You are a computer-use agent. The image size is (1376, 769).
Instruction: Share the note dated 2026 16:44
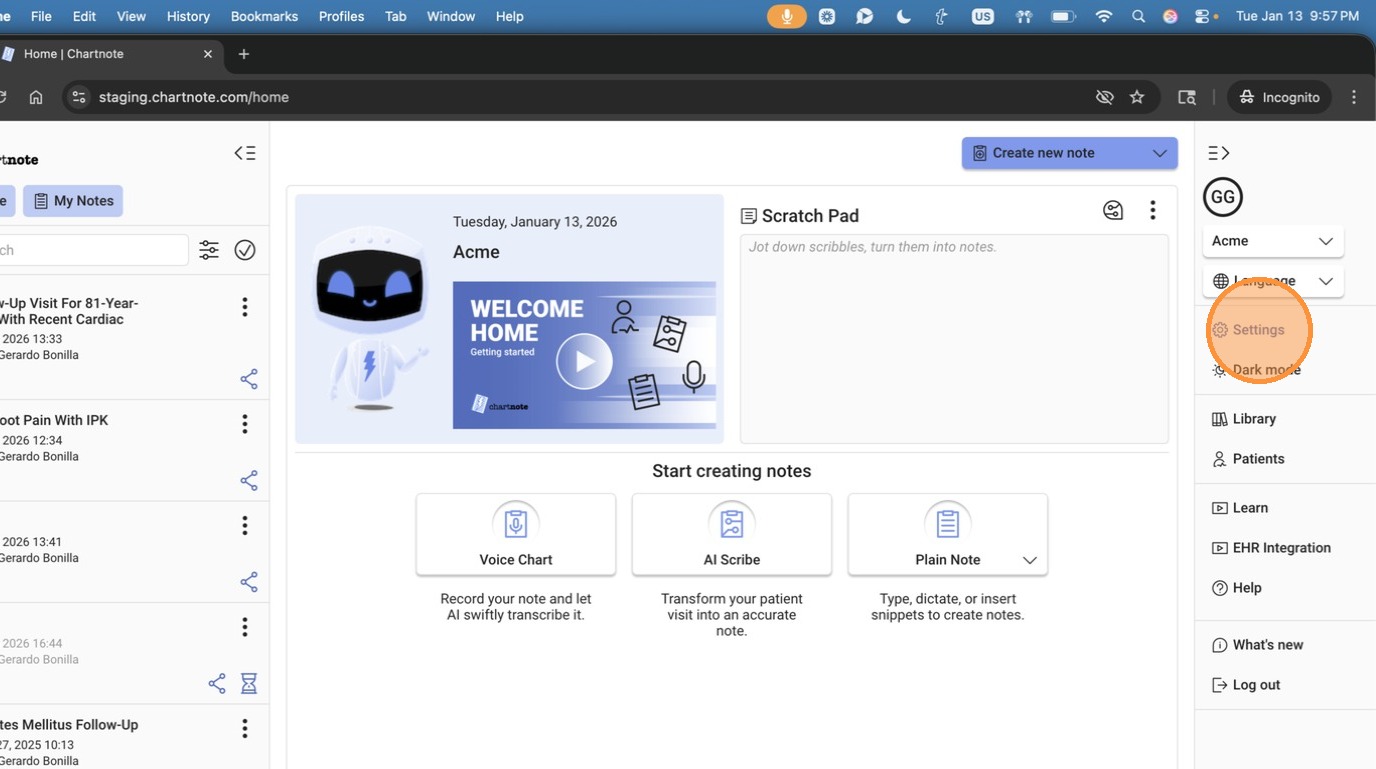click(x=217, y=683)
